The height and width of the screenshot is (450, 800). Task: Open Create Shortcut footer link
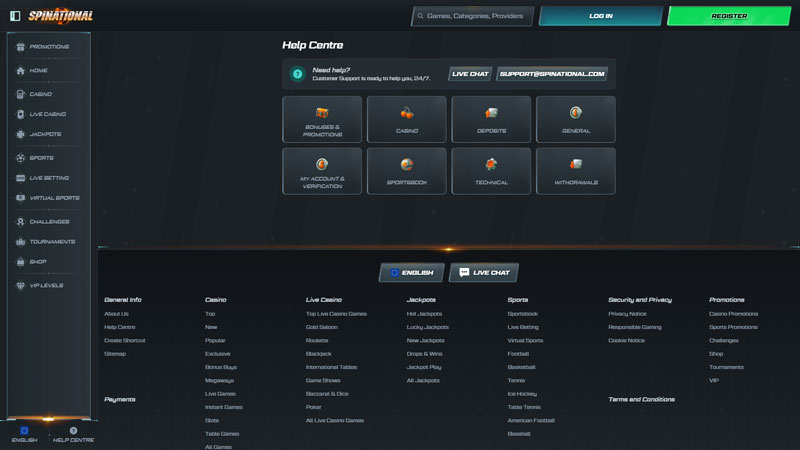[125, 340]
